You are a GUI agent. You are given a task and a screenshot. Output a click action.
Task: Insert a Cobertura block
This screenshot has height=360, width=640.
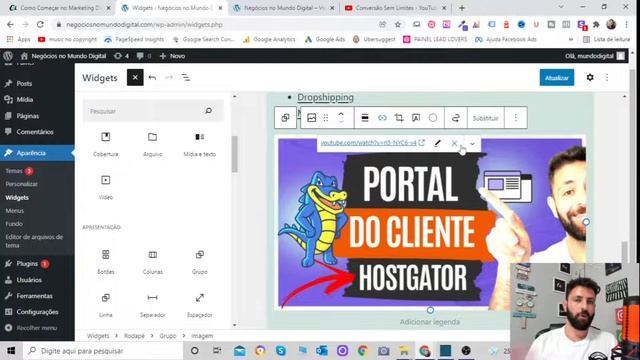tap(106, 144)
